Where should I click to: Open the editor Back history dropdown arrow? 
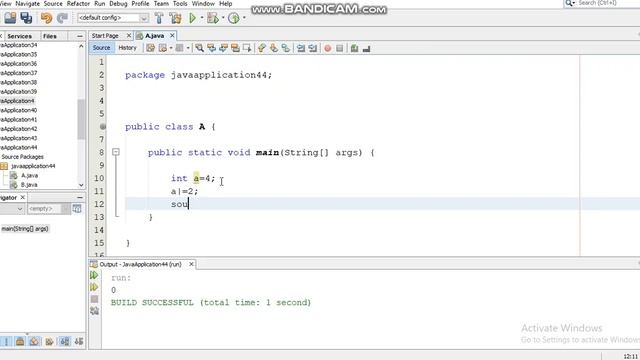click(x=171, y=48)
